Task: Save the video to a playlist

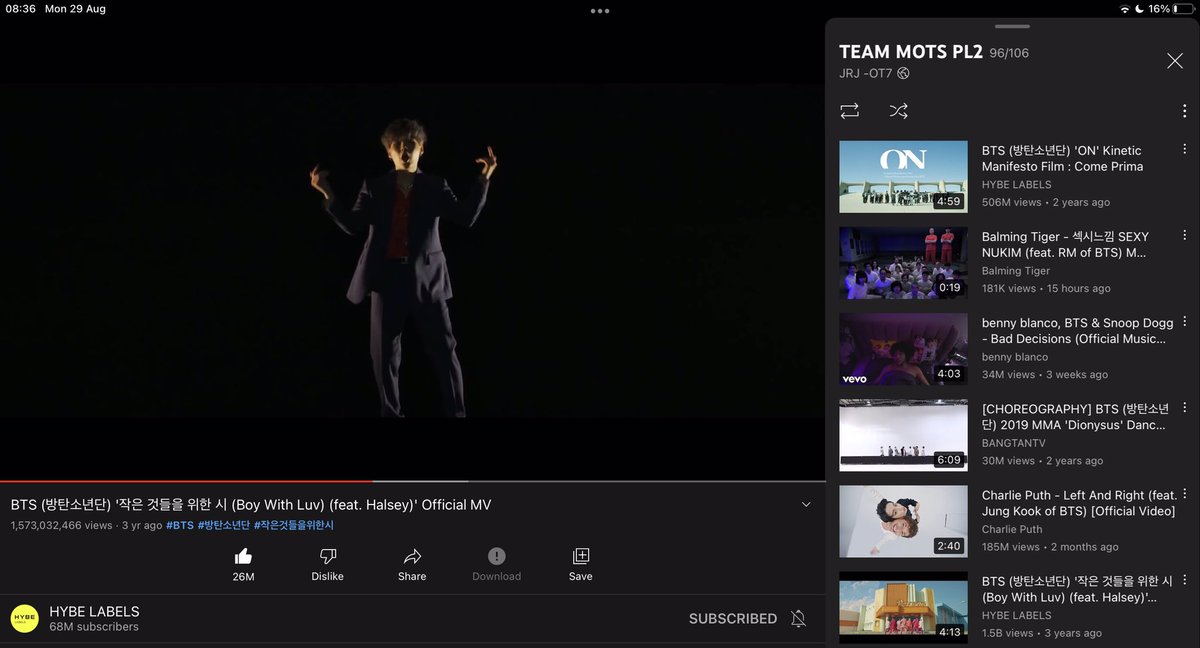Action: [x=581, y=556]
